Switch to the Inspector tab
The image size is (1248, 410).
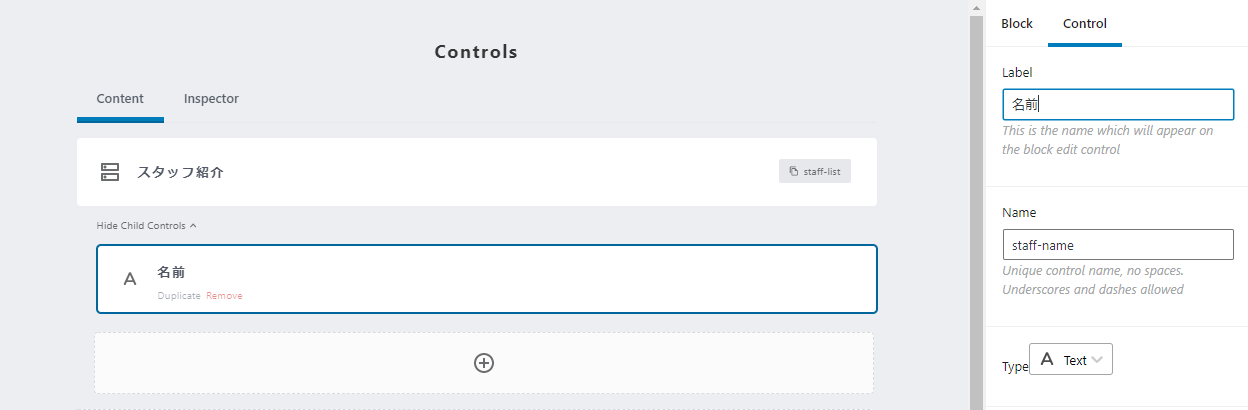(211, 99)
